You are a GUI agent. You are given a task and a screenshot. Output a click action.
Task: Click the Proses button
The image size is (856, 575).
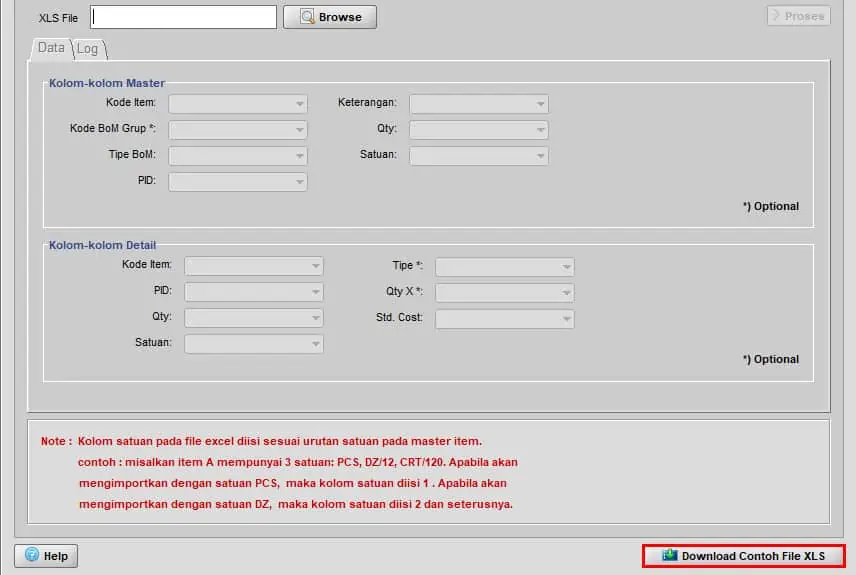coord(798,16)
